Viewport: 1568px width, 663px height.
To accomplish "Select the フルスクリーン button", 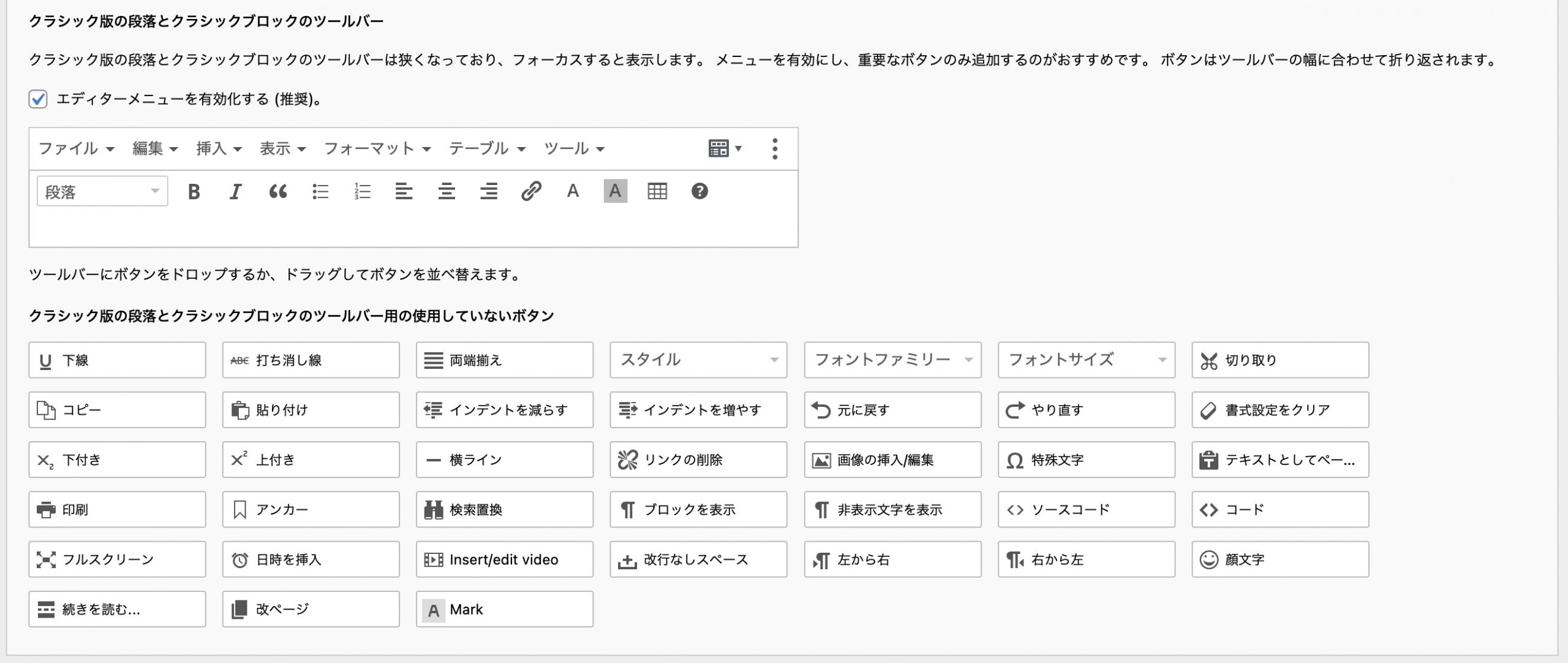I will pyautogui.click(x=117, y=559).
